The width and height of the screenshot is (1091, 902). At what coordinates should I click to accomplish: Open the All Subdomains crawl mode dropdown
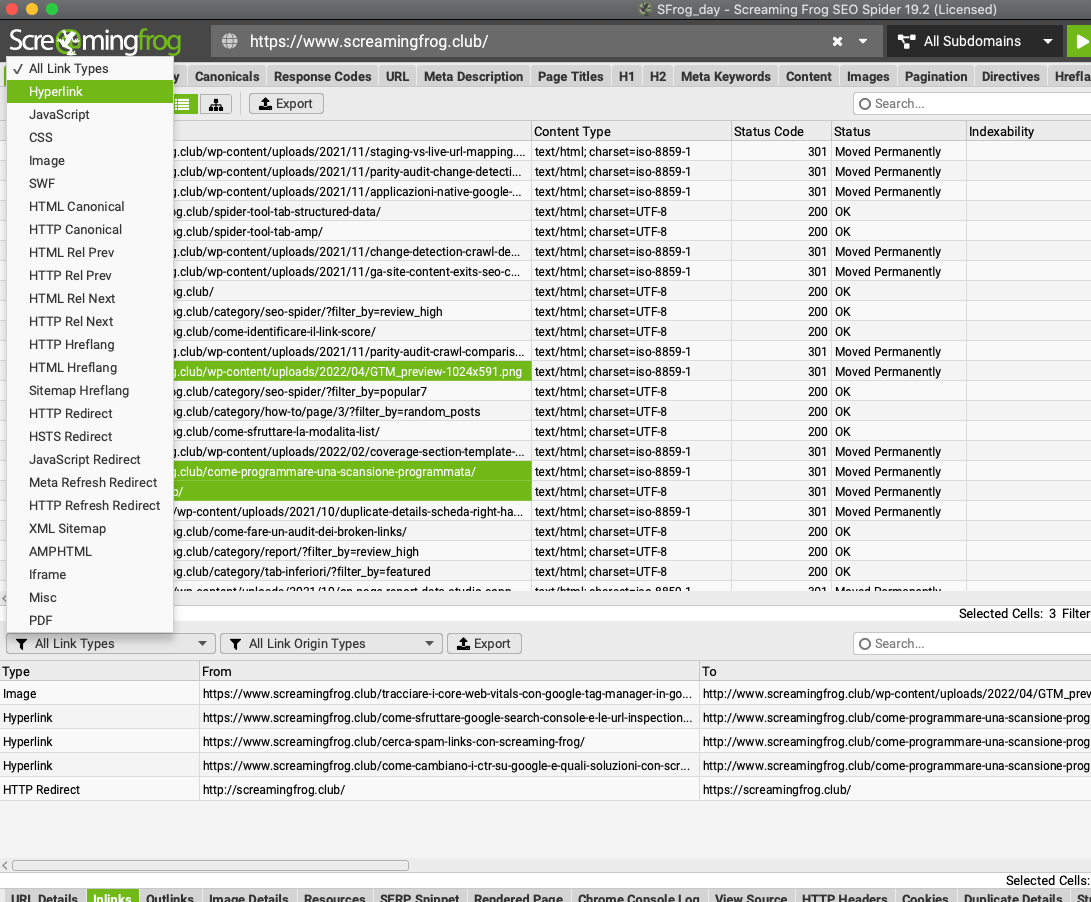(973, 41)
